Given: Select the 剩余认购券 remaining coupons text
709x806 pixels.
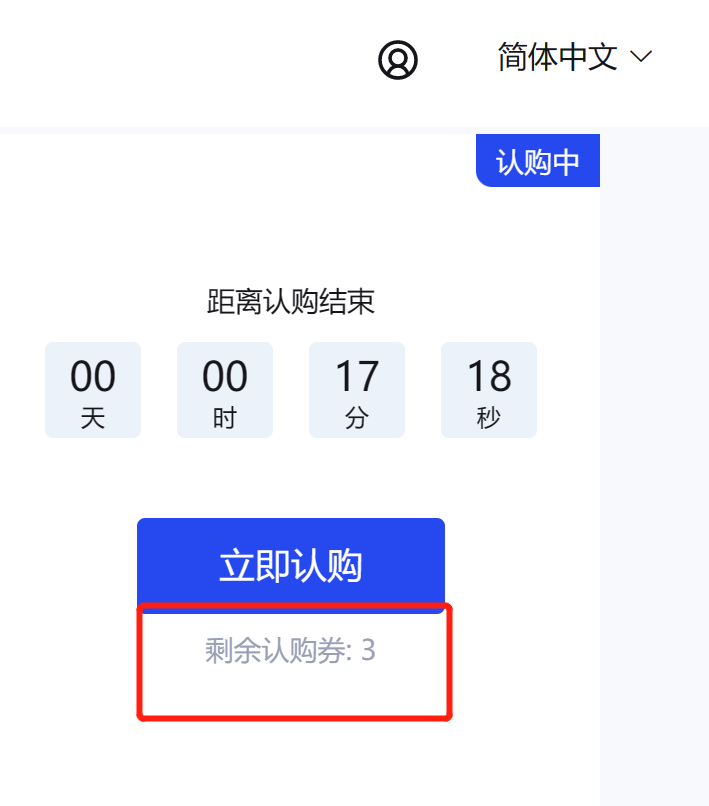Looking at the screenshot, I should click(290, 650).
